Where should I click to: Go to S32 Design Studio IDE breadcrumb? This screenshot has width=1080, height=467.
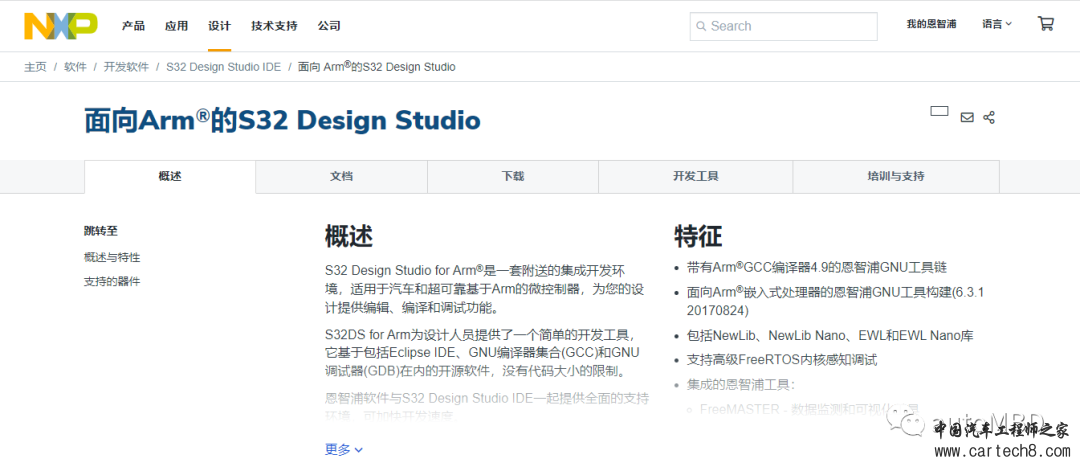pos(223,67)
